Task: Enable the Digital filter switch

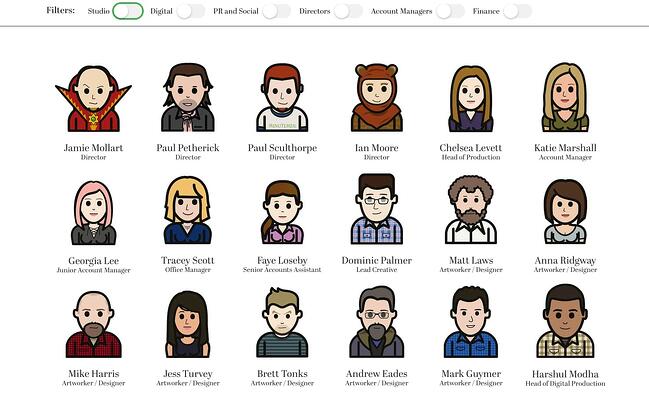Action: (191, 11)
